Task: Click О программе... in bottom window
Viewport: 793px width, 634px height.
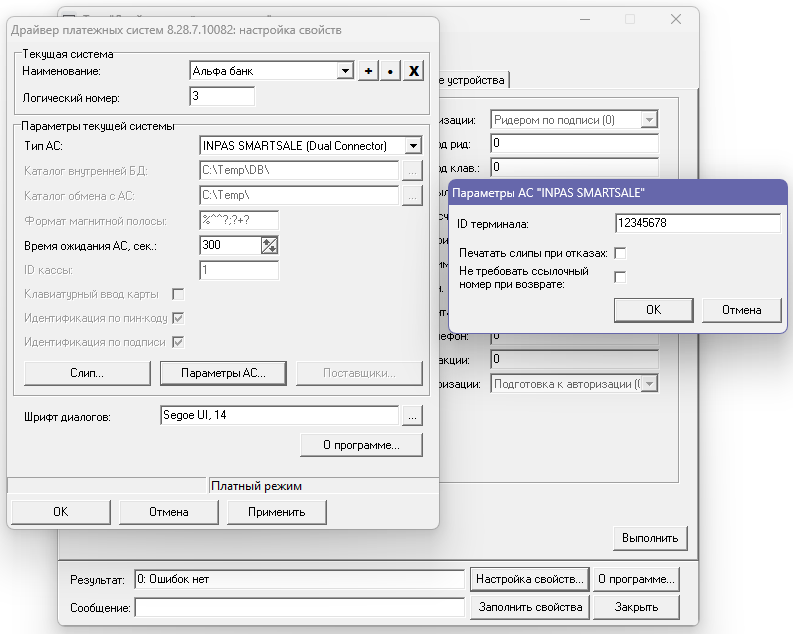Action: 636,579
